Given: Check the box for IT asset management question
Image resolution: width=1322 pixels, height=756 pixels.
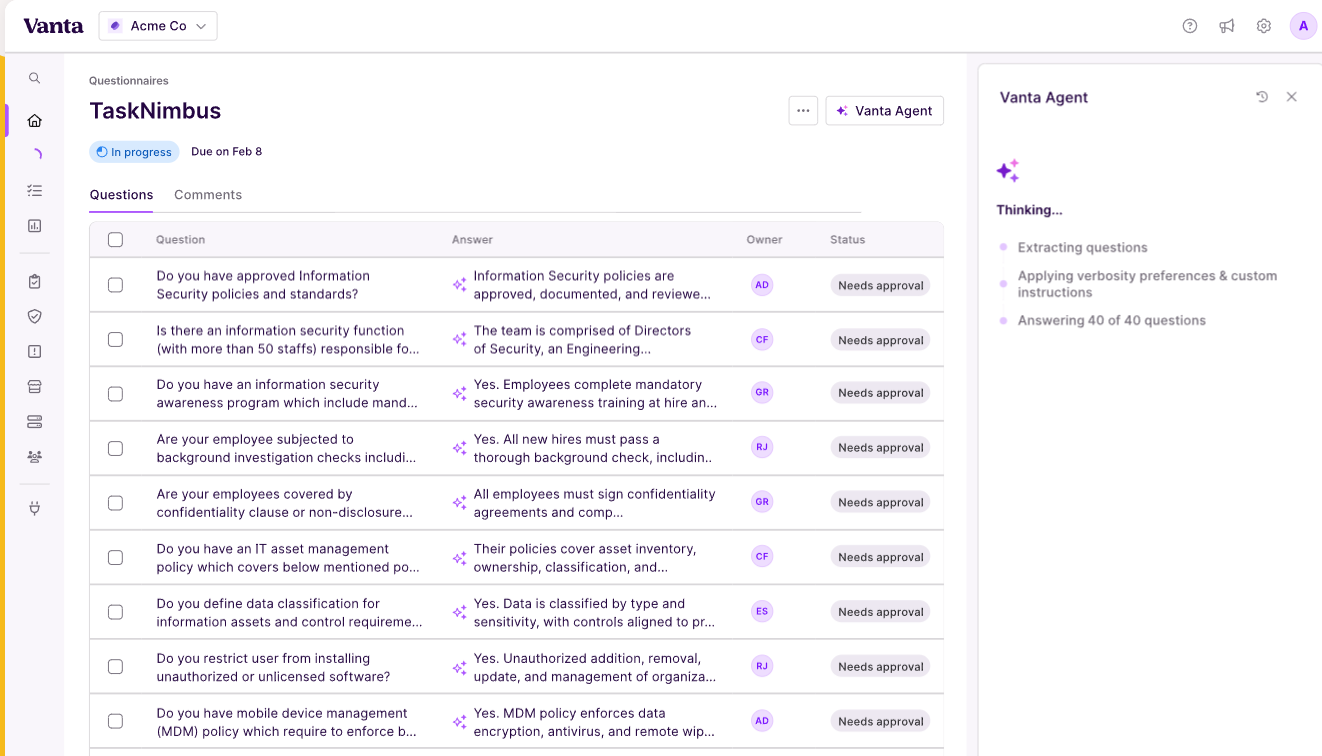Looking at the screenshot, I should click(115, 557).
